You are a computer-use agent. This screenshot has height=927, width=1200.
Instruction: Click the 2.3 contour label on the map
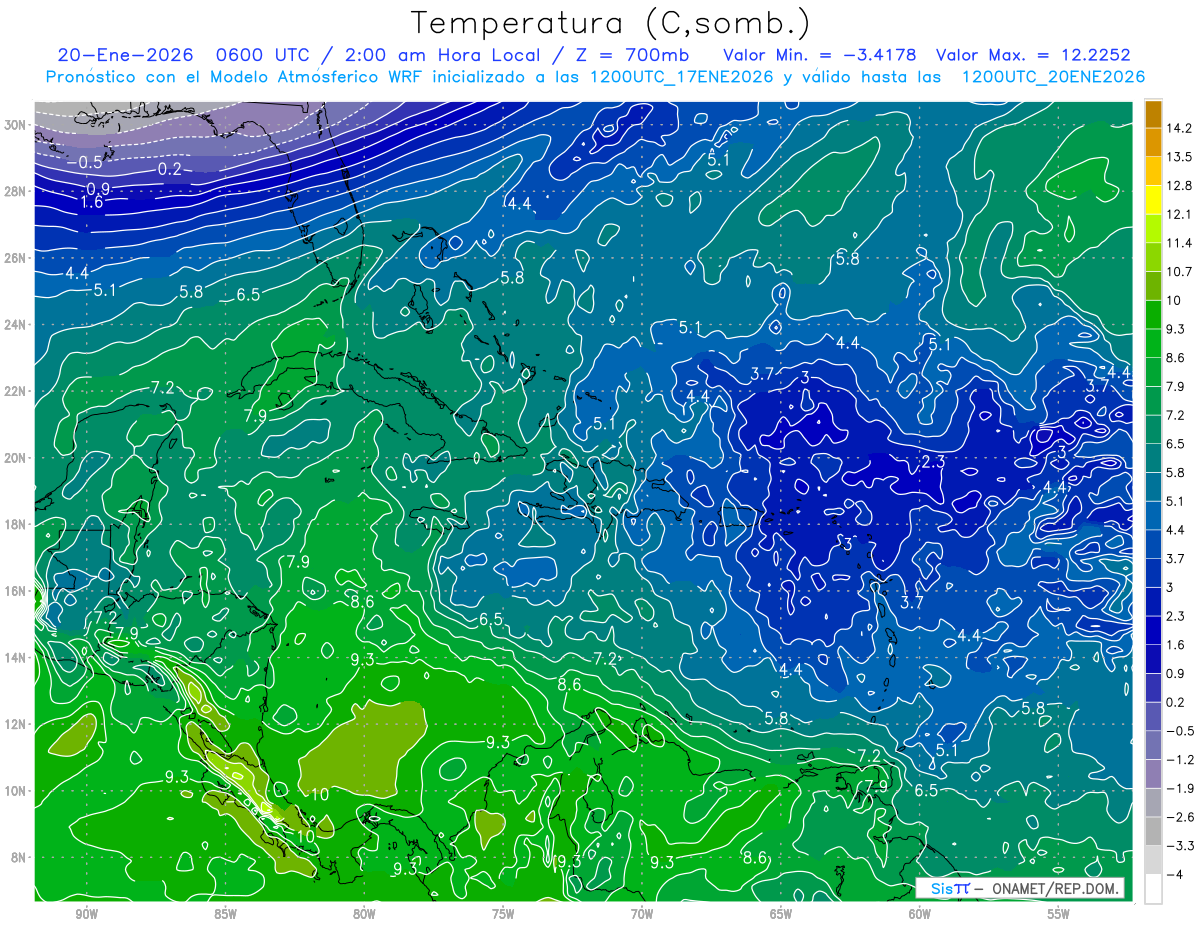933,461
